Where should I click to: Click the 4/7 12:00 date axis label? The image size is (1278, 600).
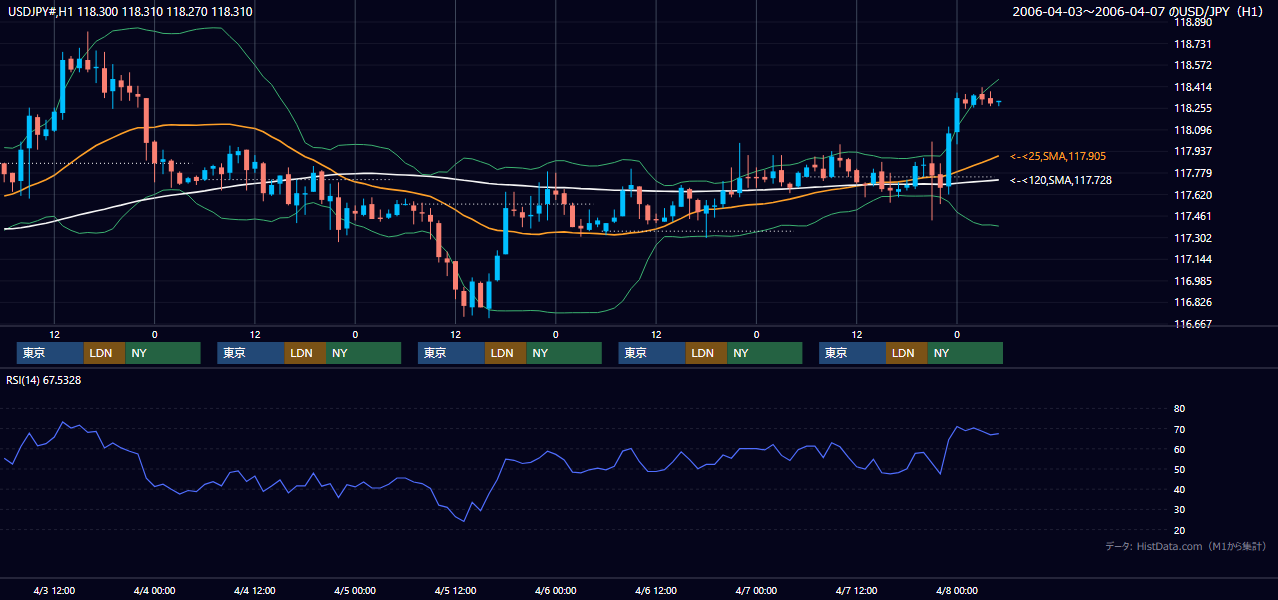[857, 590]
